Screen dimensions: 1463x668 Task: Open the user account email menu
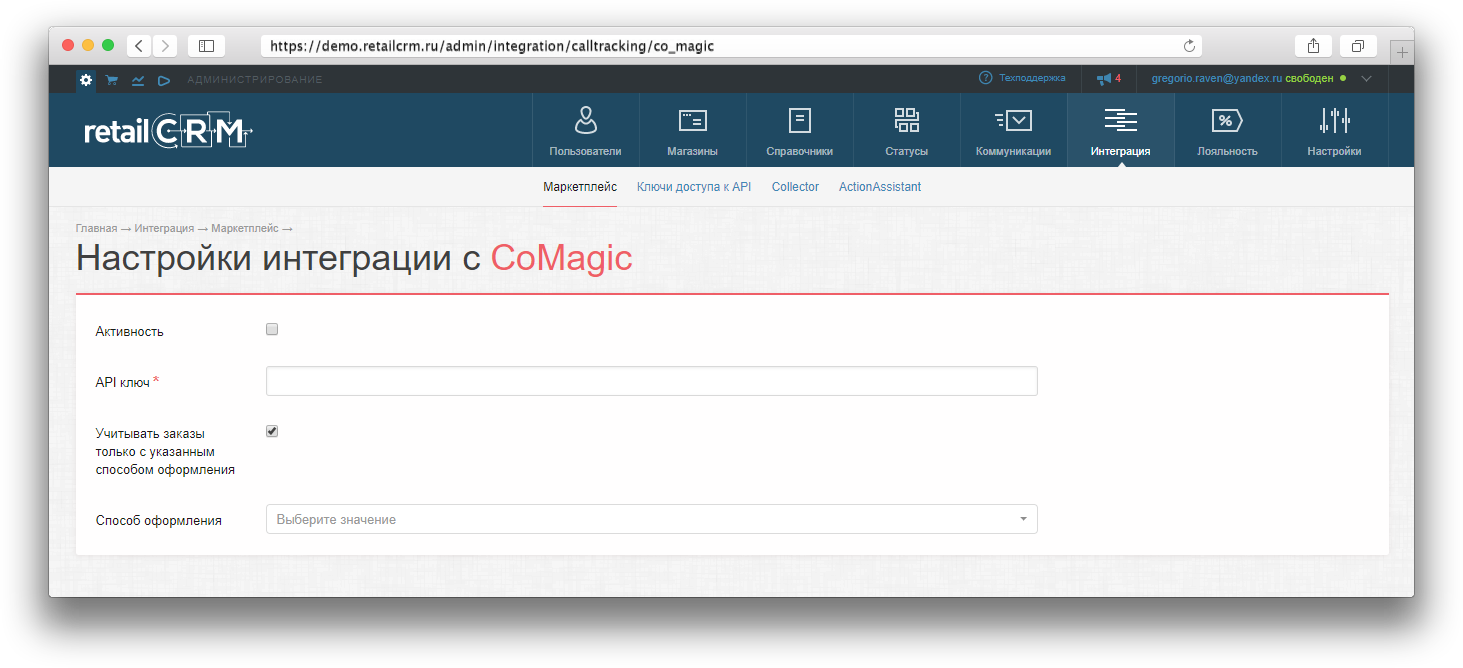(1216, 78)
